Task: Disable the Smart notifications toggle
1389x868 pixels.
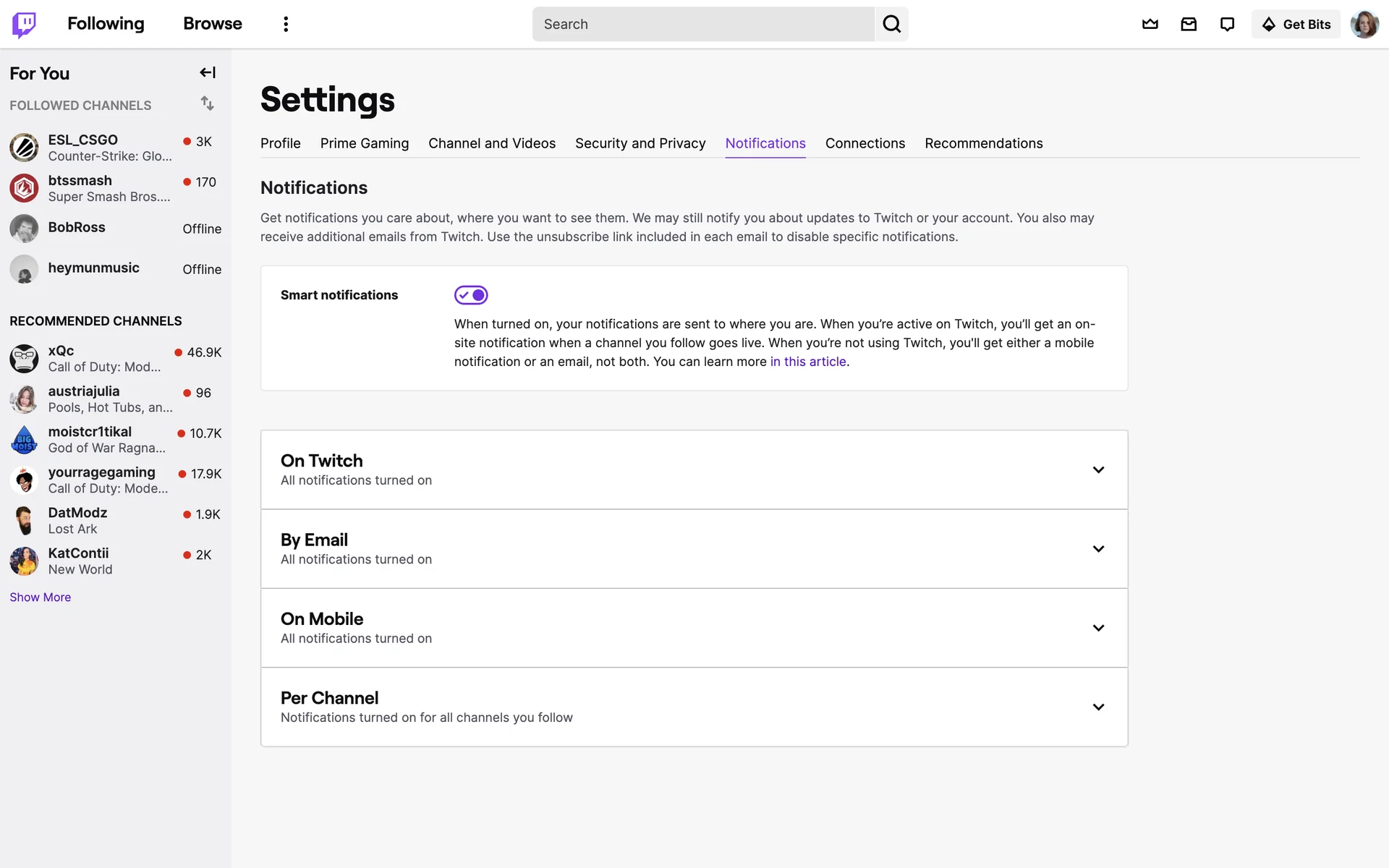Action: click(471, 295)
